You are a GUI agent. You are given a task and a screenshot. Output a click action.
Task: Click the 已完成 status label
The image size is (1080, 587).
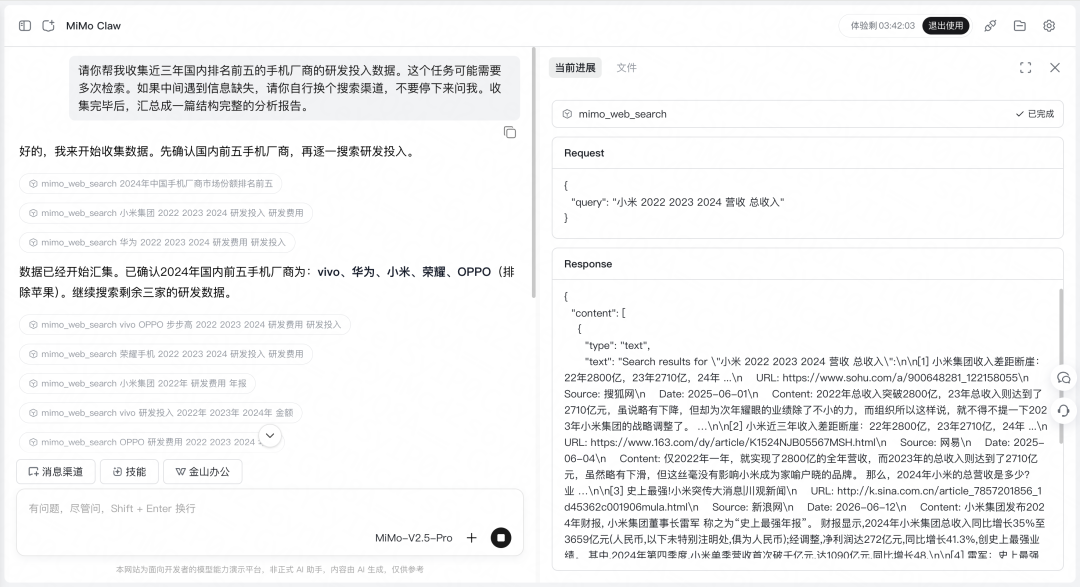pyautogui.click(x=1035, y=114)
